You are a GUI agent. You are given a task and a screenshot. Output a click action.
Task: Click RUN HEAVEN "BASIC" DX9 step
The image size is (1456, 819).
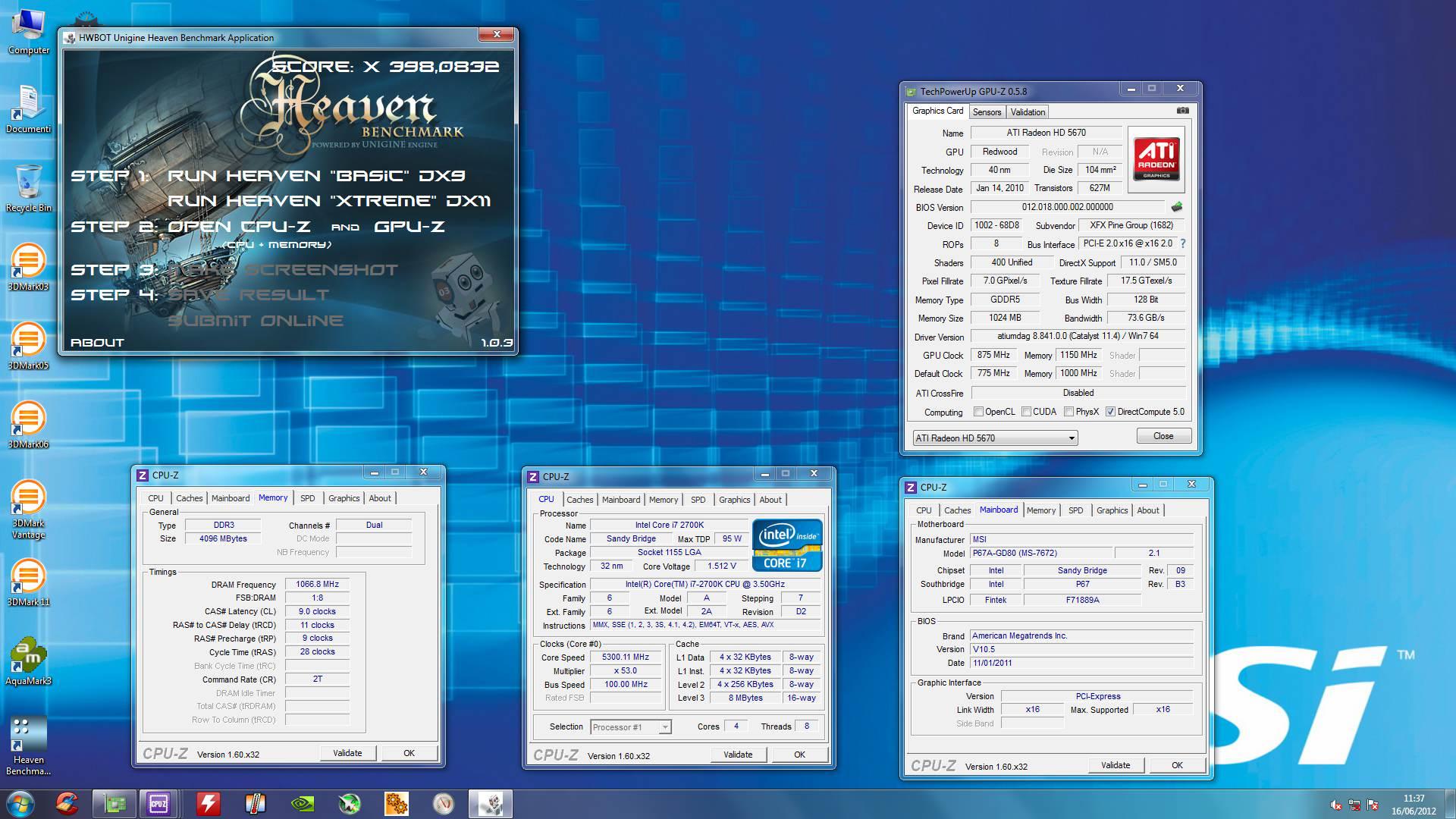(x=316, y=176)
